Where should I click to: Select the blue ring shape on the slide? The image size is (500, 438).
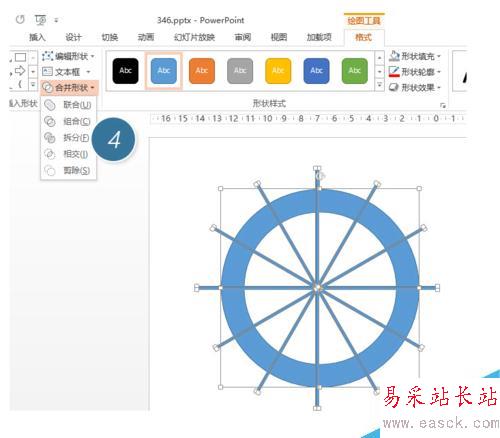[x=233, y=287]
